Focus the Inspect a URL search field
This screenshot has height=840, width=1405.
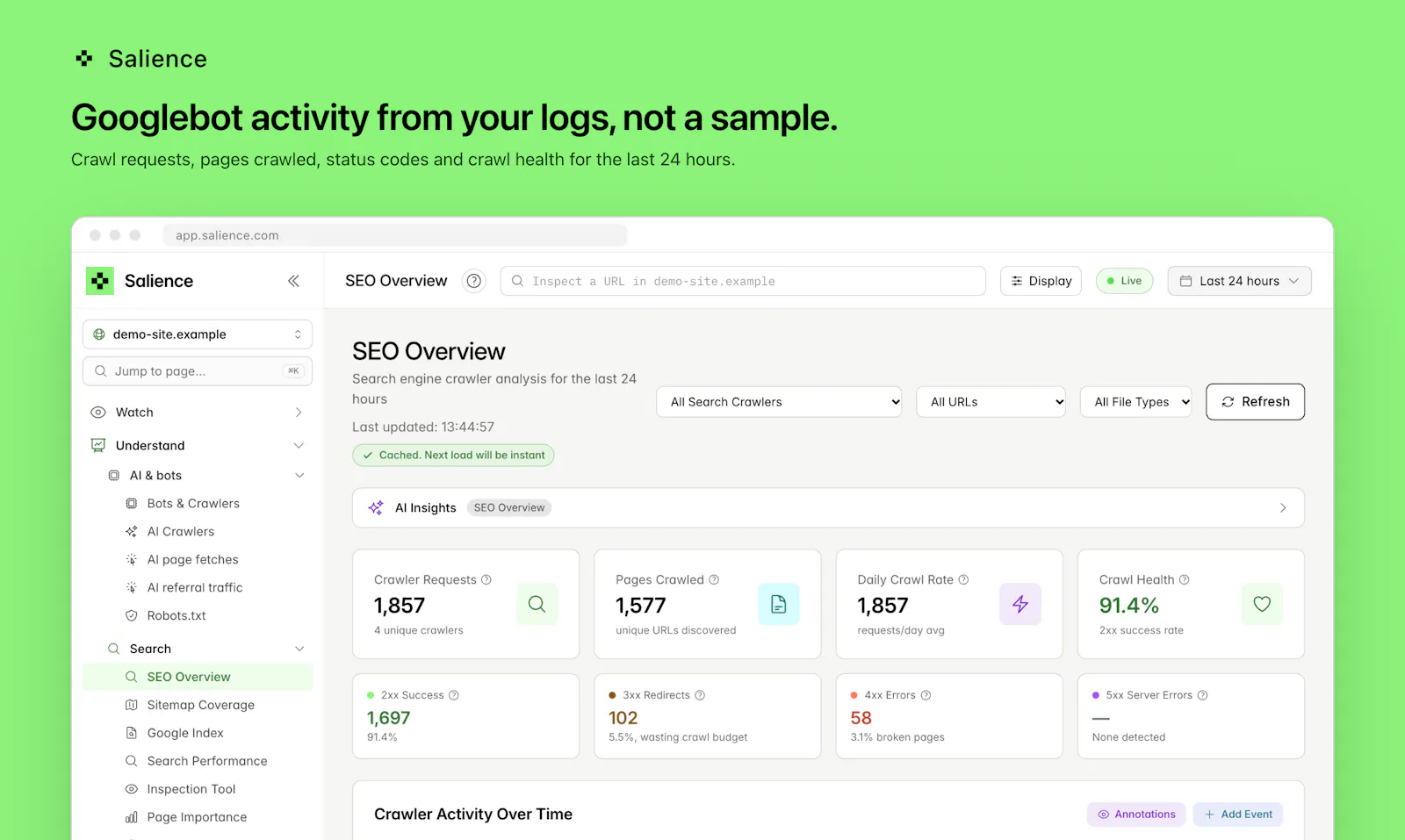[x=743, y=281]
